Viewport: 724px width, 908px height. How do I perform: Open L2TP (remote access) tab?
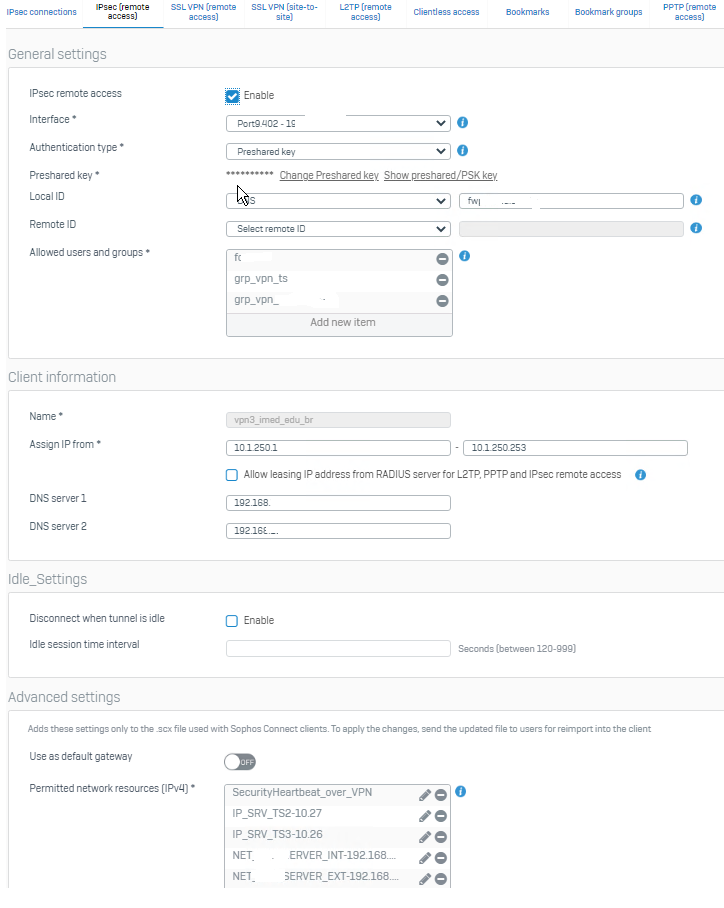[365, 12]
